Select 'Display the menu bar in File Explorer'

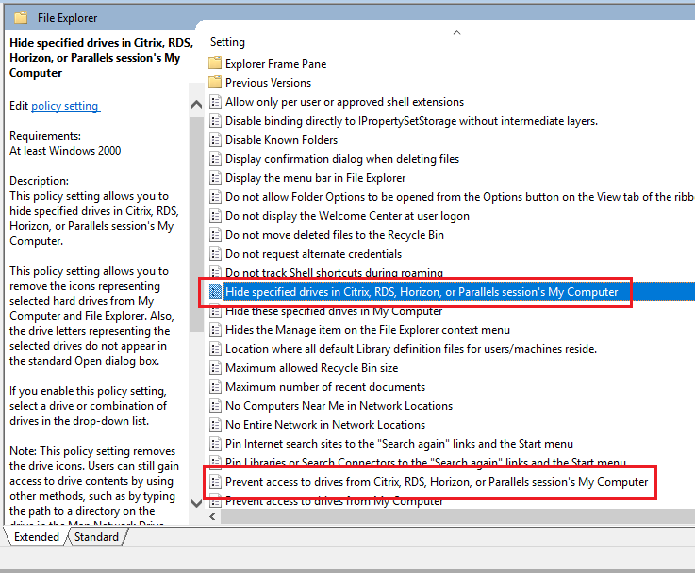coord(315,178)
